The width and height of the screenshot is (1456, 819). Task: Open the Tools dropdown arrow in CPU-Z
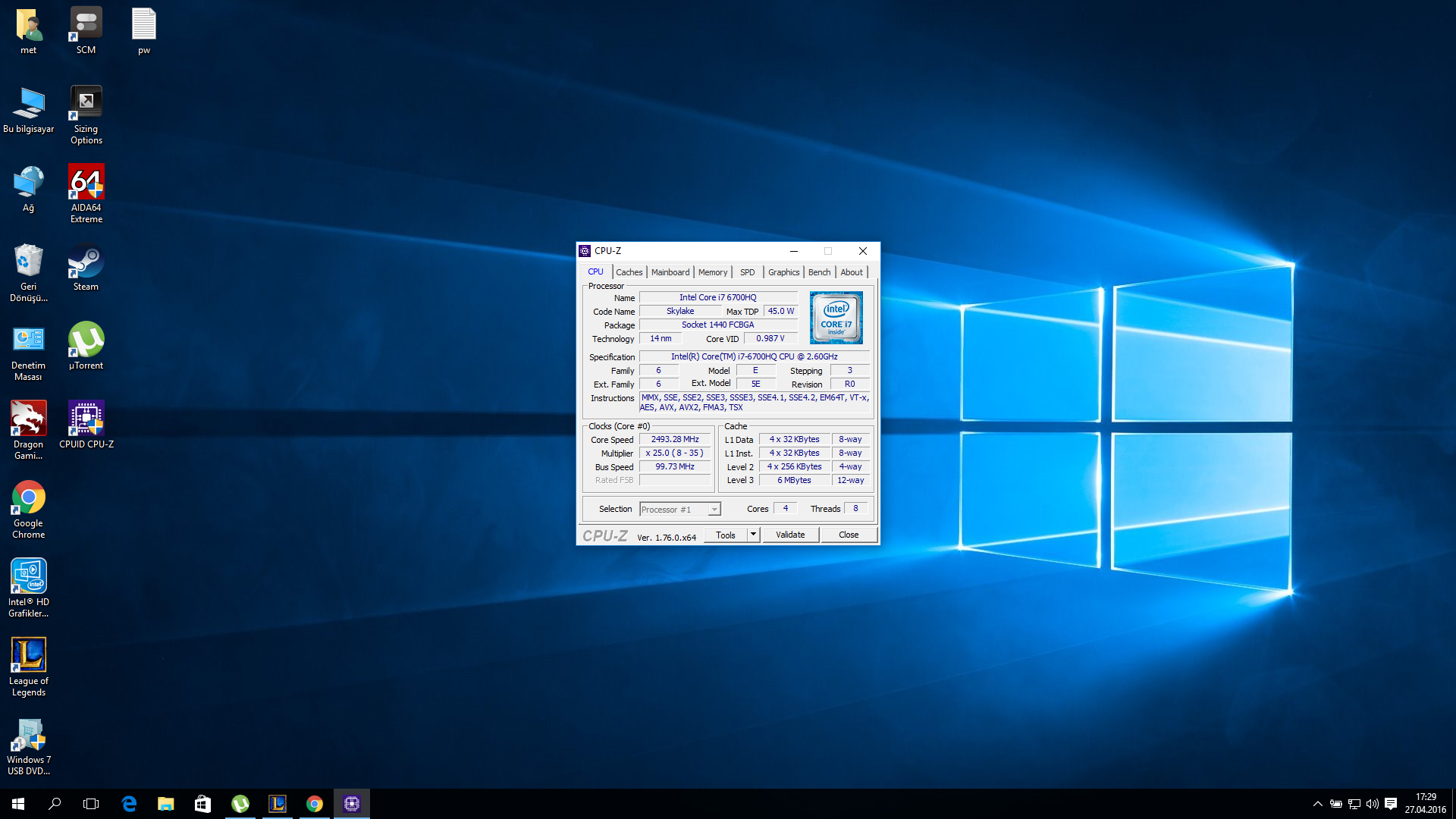(753, 535)
